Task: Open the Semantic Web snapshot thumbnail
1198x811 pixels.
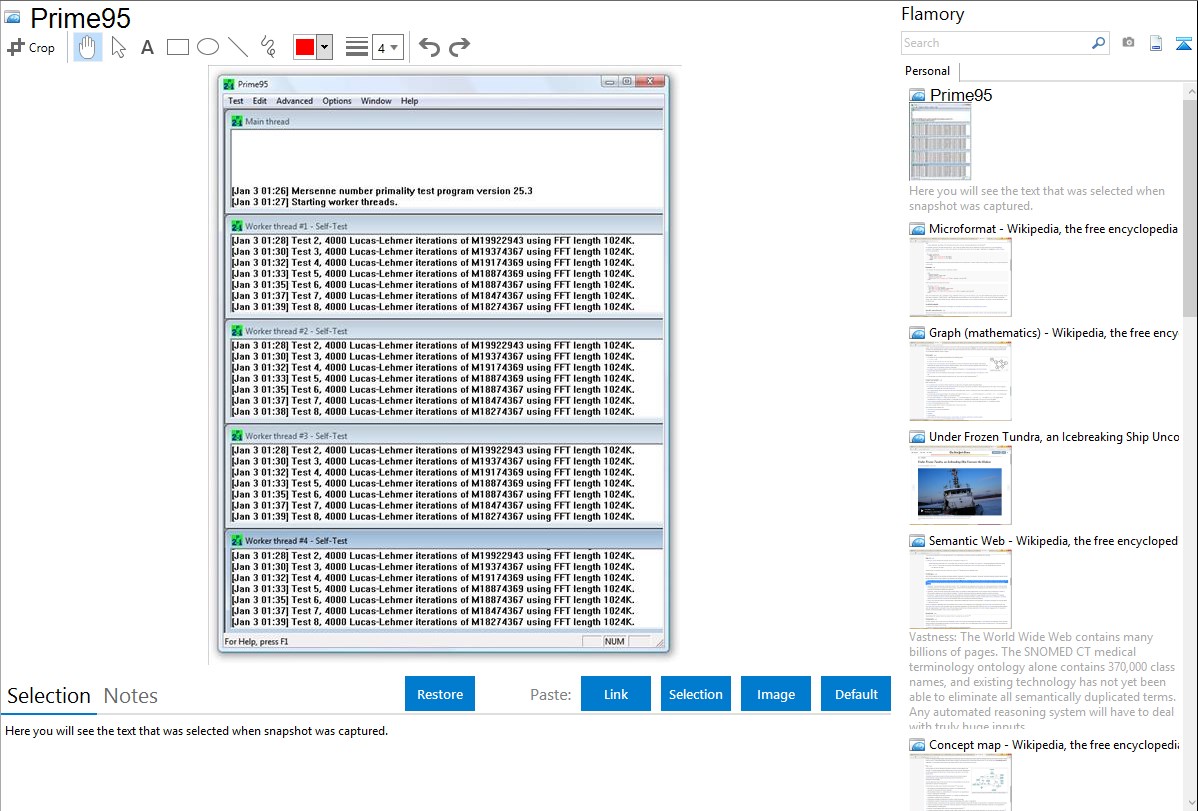Action: tap(960, 588)
